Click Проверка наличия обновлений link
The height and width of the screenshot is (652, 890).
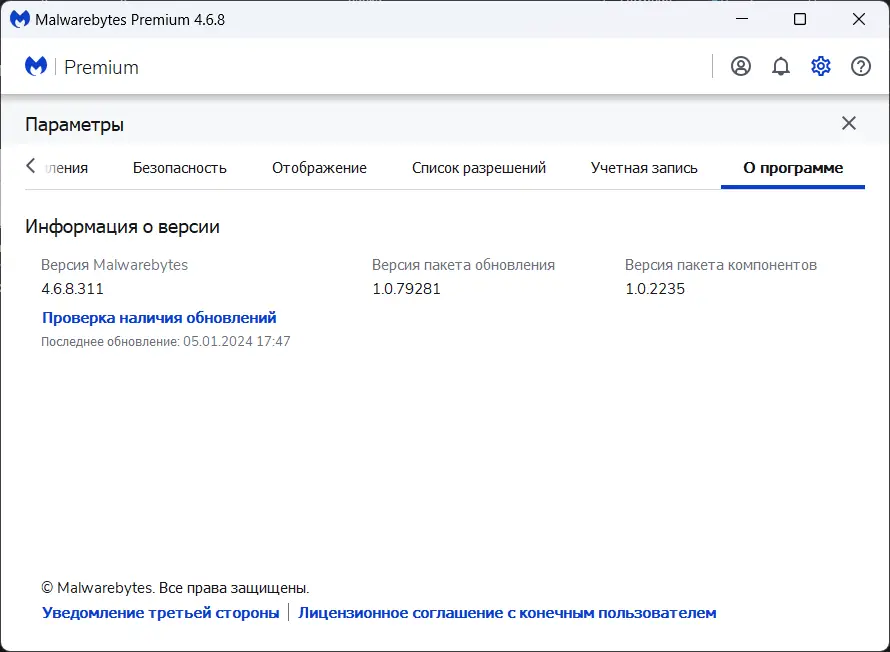pyautogui.click(x=159, y=318)
